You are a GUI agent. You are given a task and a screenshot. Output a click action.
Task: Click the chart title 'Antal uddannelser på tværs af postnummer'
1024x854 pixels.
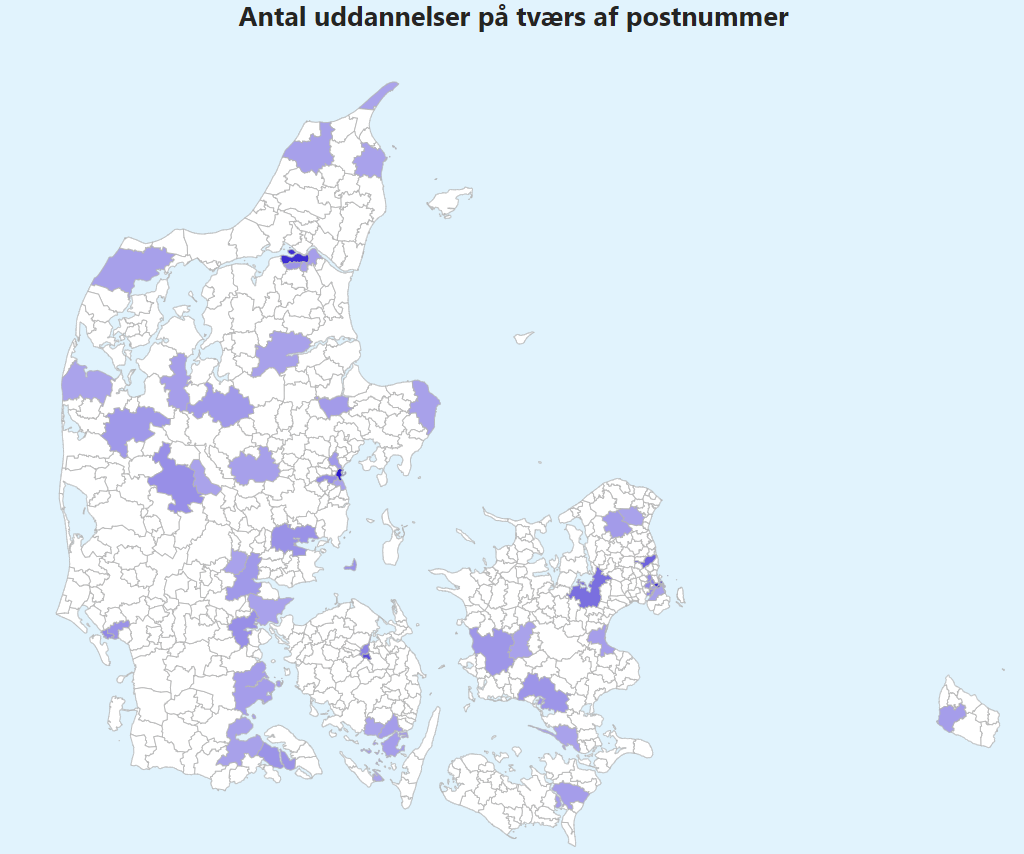click(513, 18)
